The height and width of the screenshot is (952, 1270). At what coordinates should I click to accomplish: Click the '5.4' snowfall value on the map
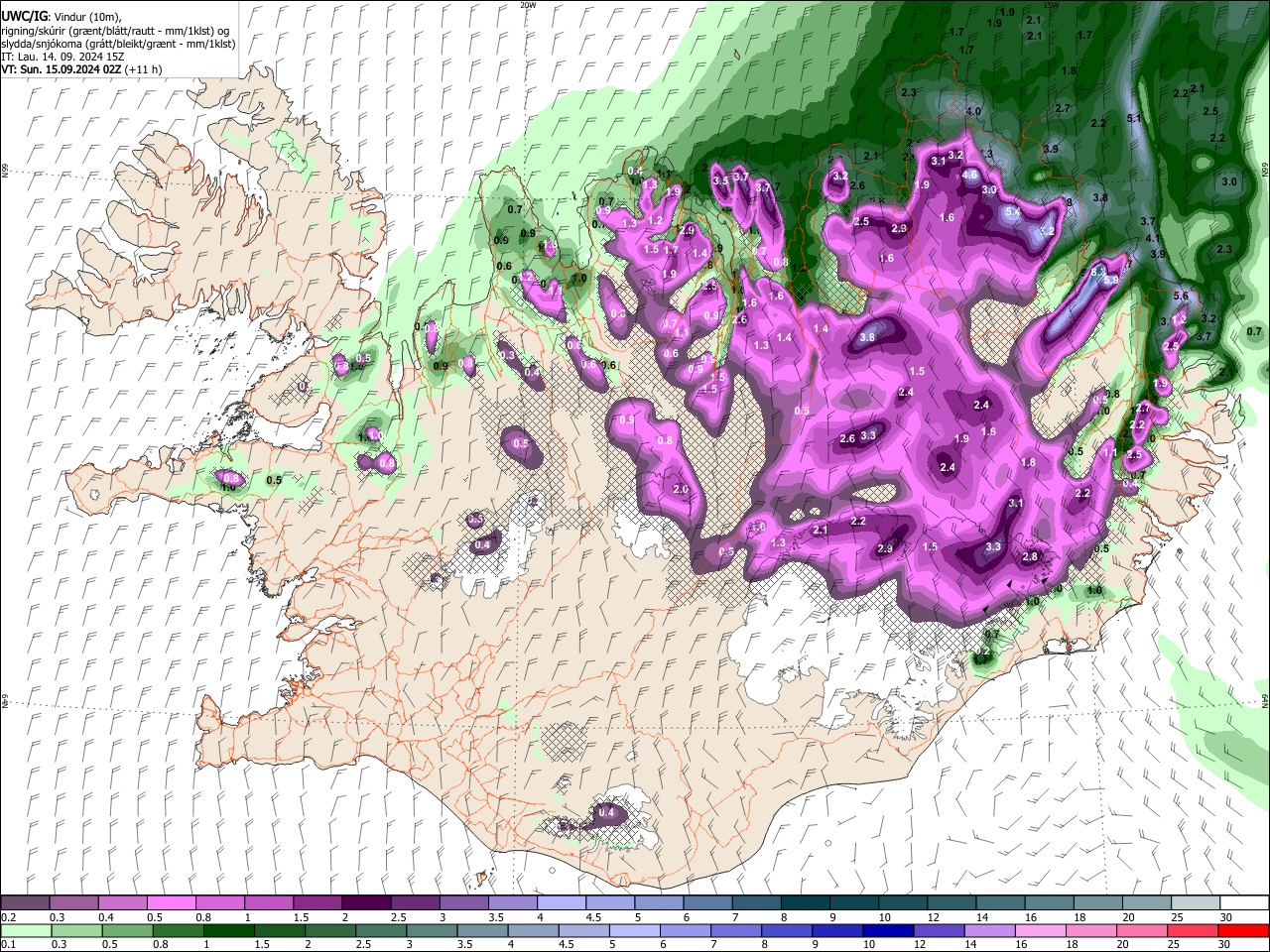coord(1013,211)
